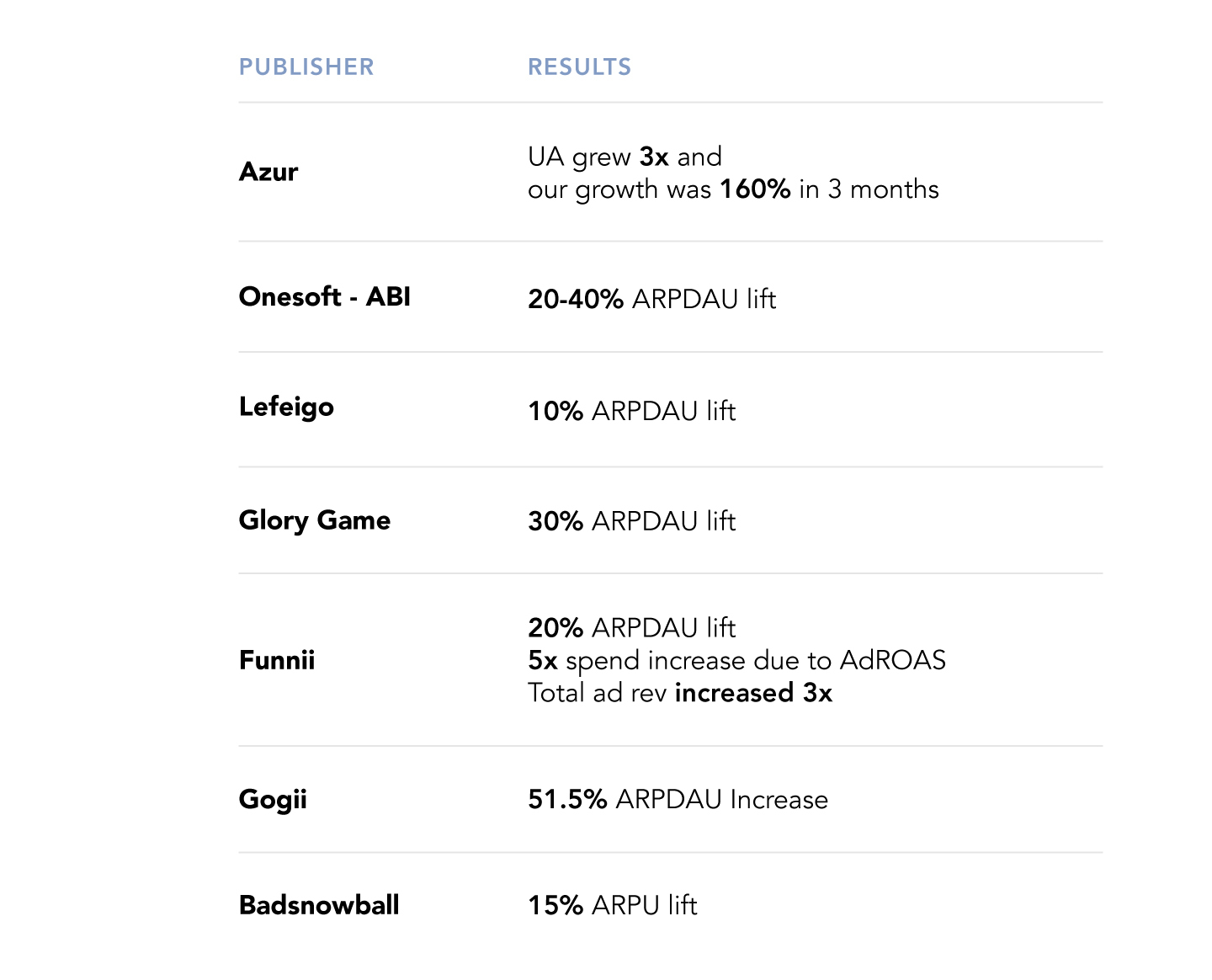The image size is (1212, 980).
Task: Click the PUBLISHER column header
Action: tap(306, 67)
